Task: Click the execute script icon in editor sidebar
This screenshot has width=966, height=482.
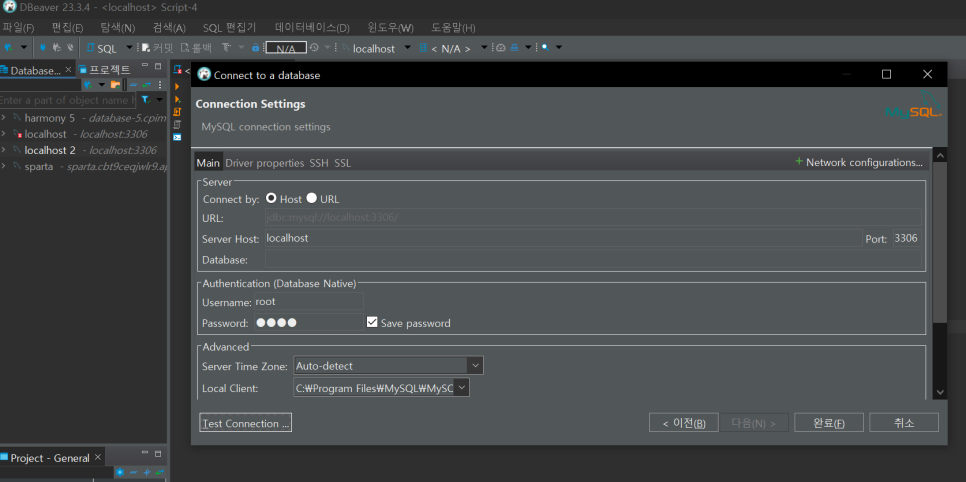Action: click(177, 112)
